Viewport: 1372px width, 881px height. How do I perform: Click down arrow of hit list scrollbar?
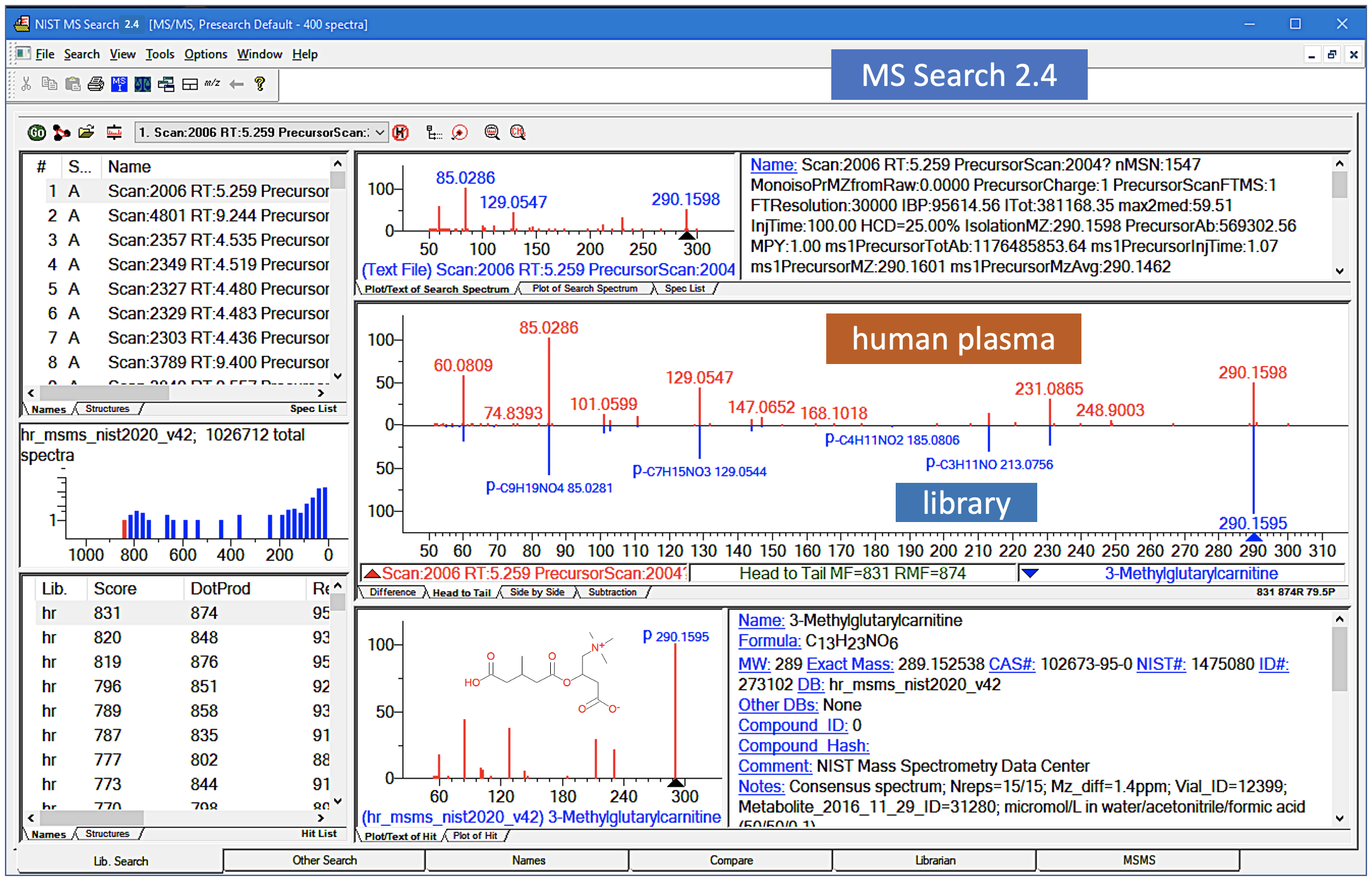(x=339, y=801)
